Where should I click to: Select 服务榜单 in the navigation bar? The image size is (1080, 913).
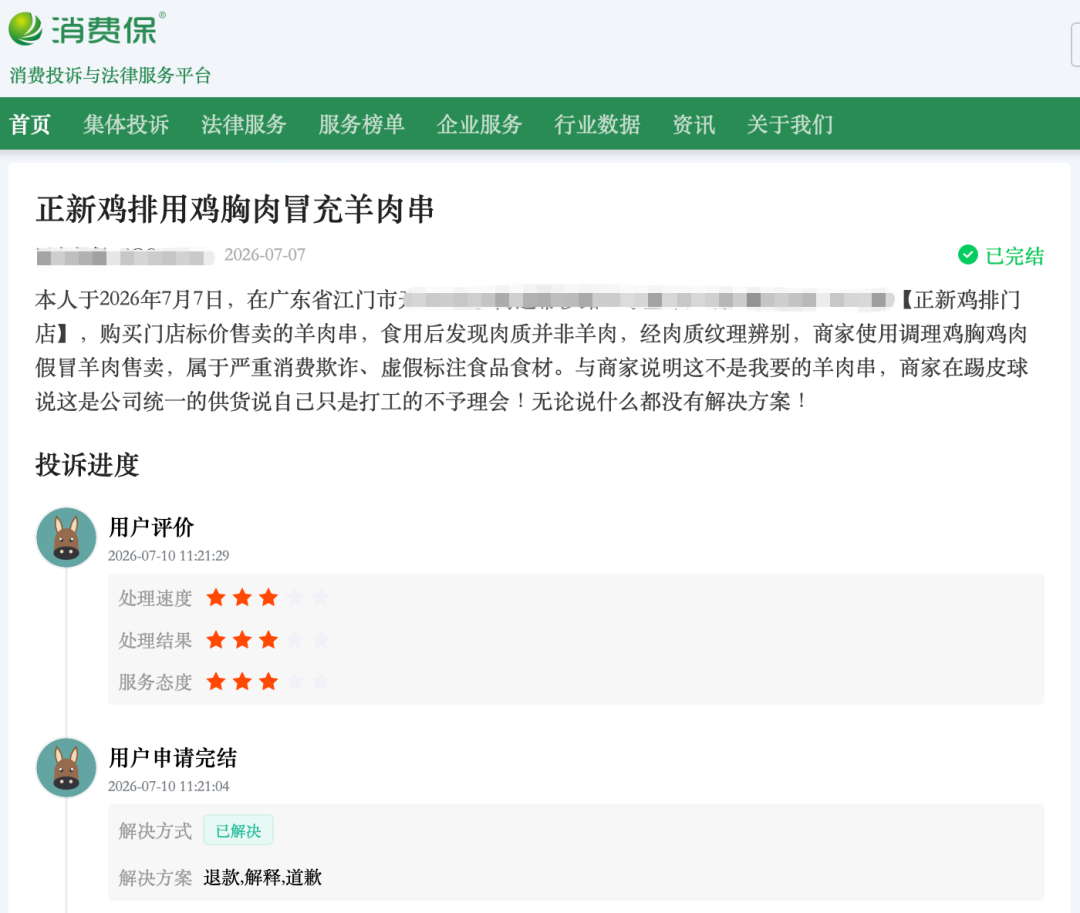pos(362,125)
